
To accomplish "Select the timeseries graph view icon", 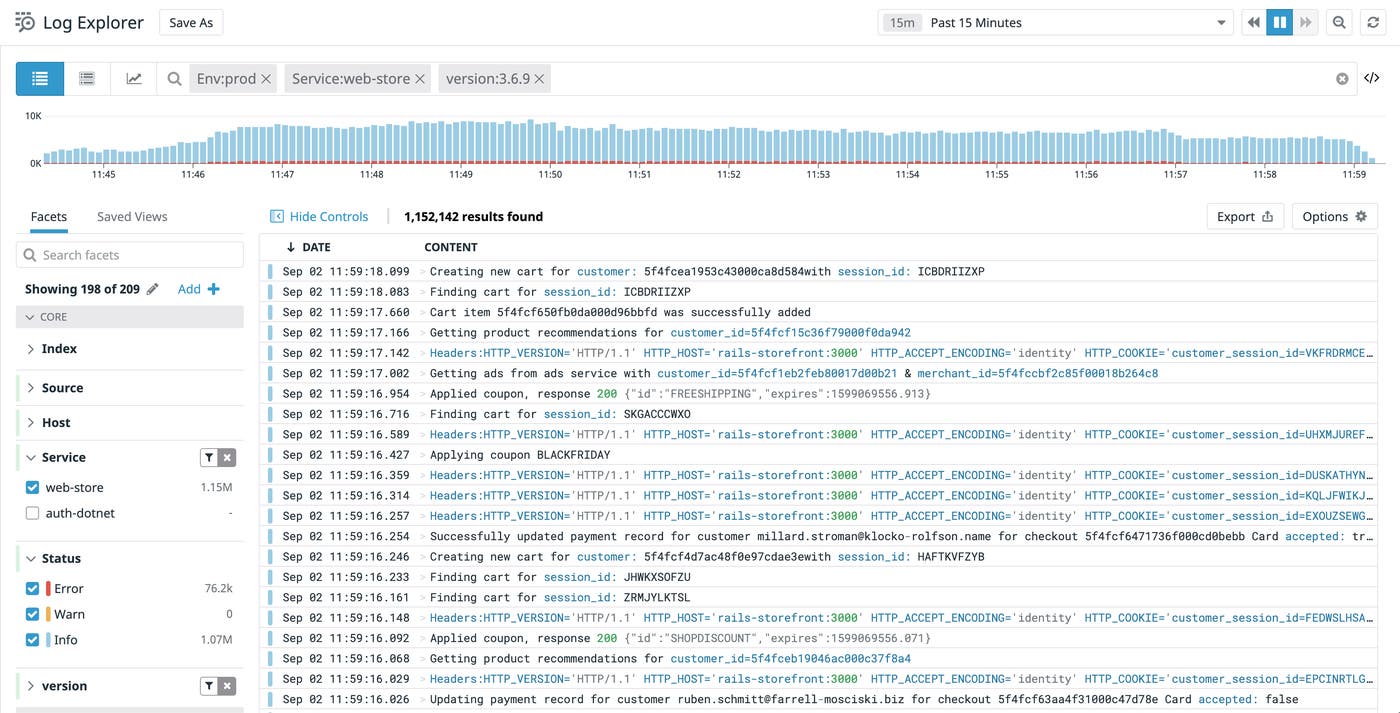I will coord(134,78).
